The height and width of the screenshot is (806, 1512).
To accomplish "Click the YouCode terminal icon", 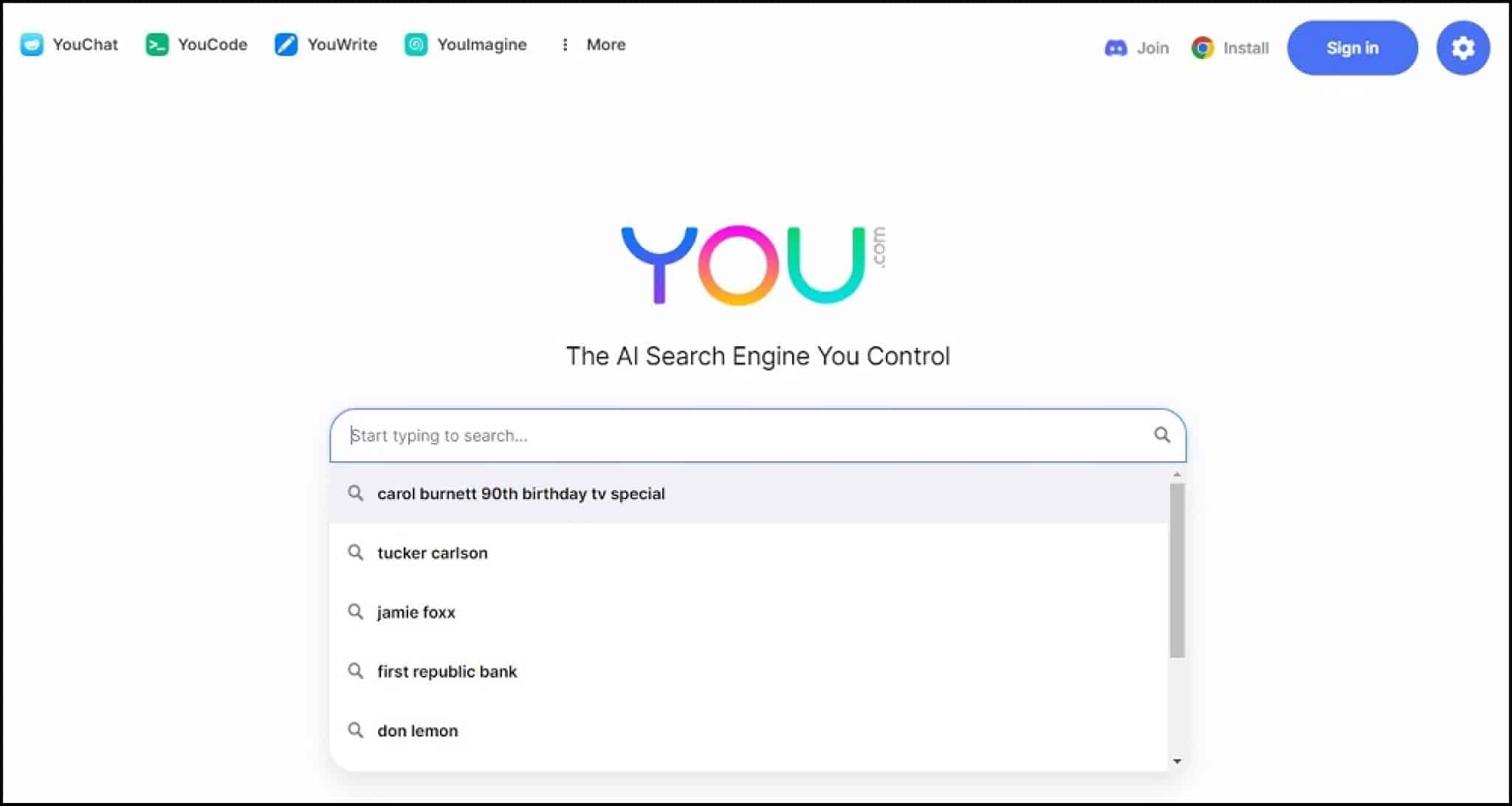I will click(x=157, y=45).
